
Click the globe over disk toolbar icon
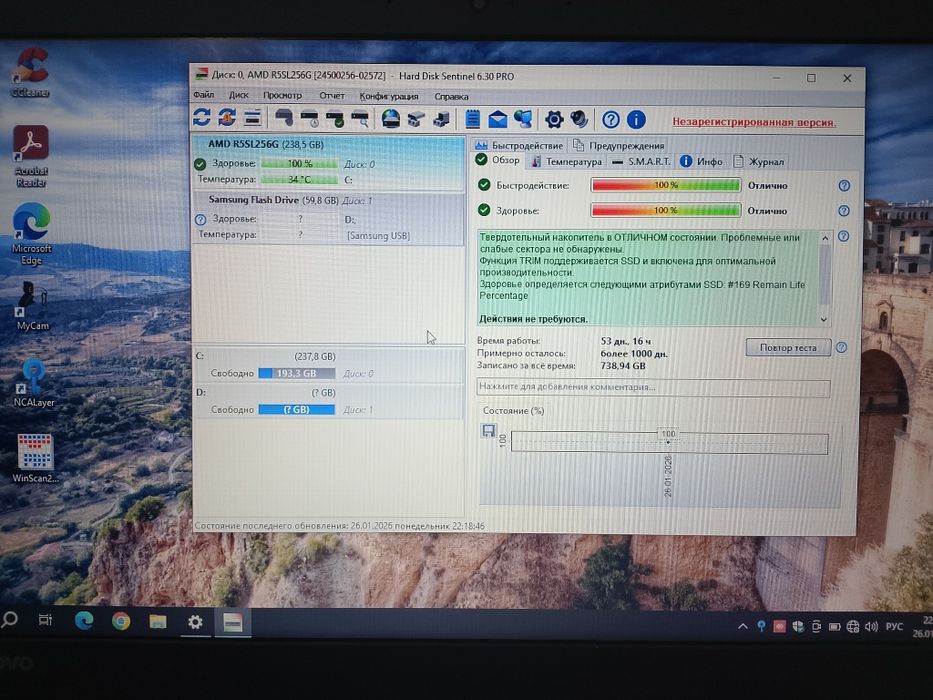pos(391,118)
